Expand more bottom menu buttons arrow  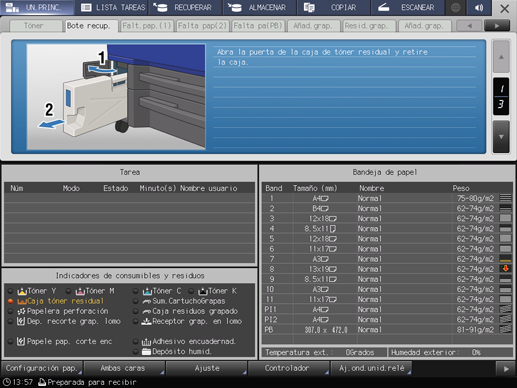pyautogui.click(x=506, y=369)
